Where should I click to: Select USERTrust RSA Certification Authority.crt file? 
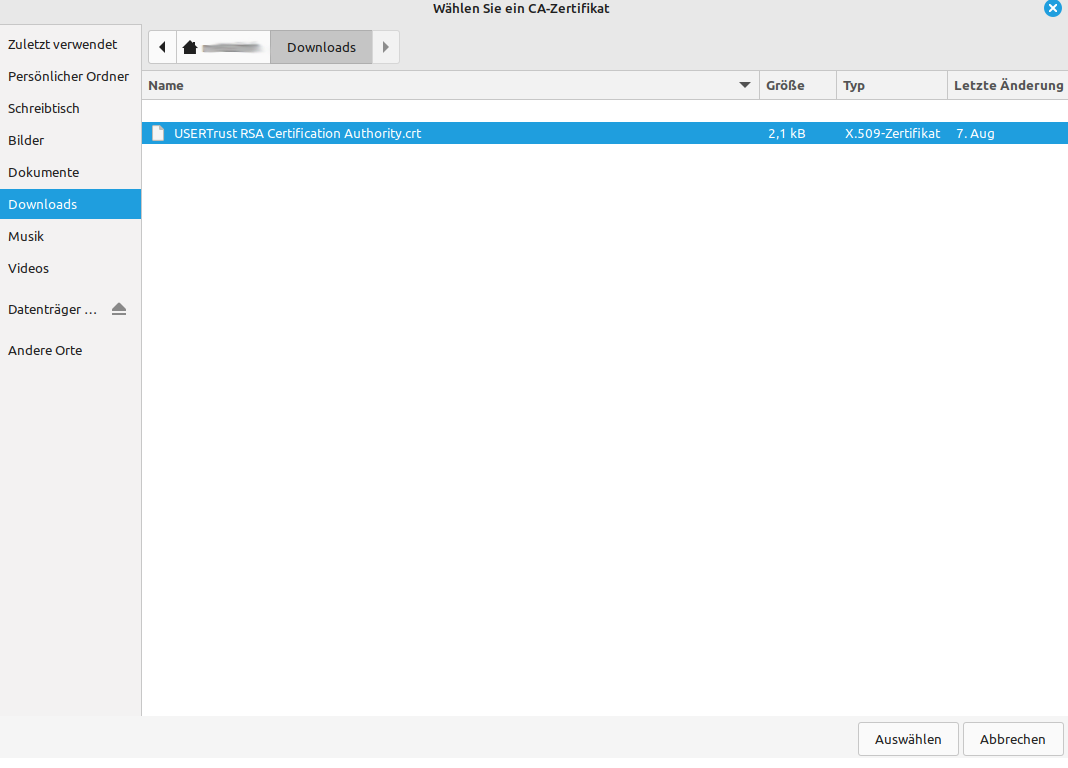tap(297, 133)
